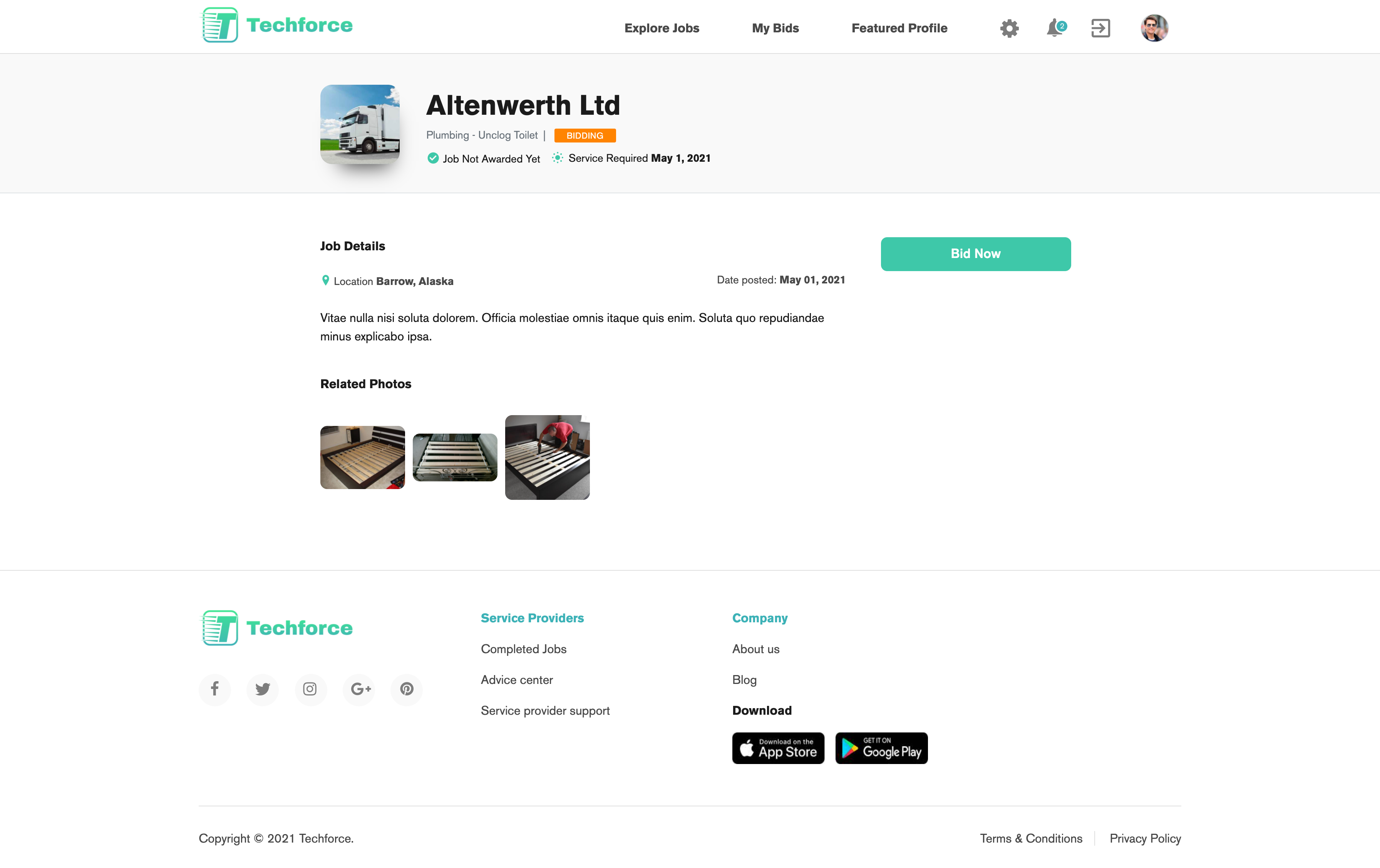Screen dimensions: 1380x868
Task: Read the Terms & Conditions
Action: click(x=1030, y=838)
